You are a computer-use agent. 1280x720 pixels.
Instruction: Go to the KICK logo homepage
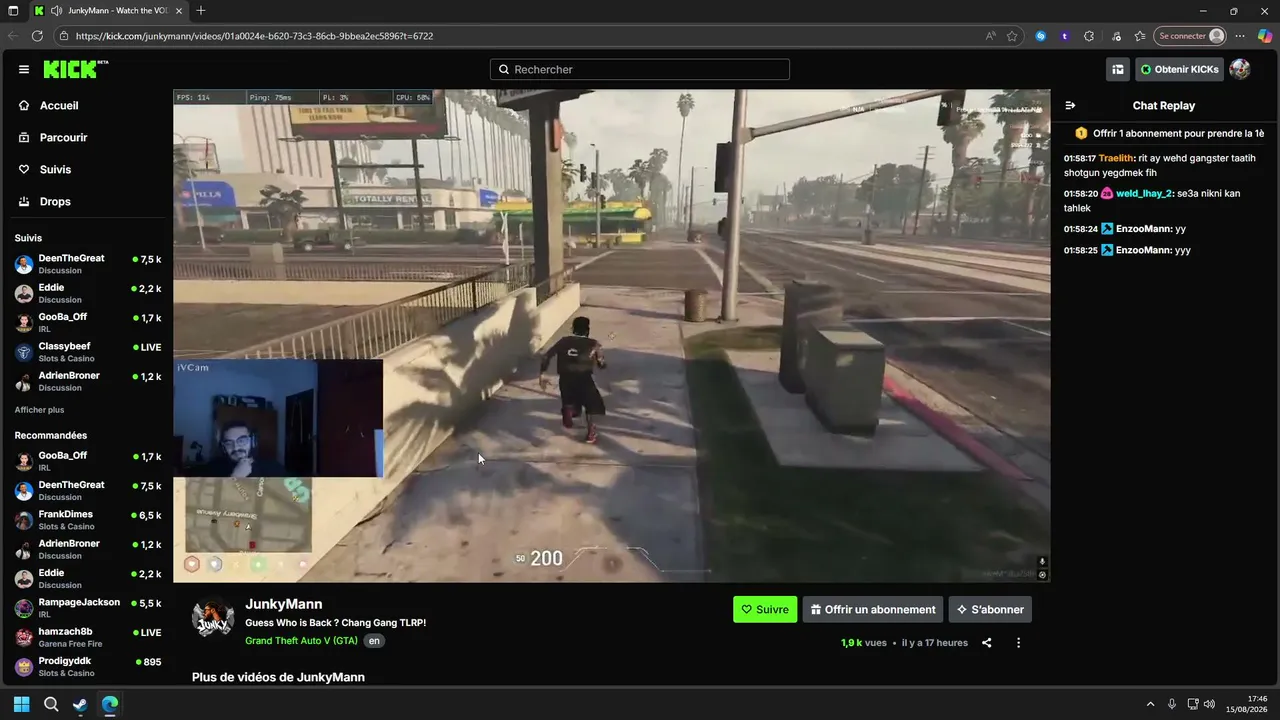[75, 69]
